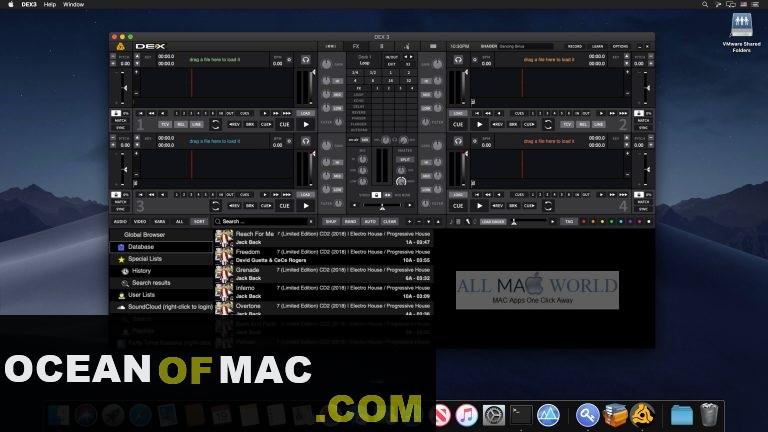Toggle headphone cue on deck 1
Screen dimensions: 768x432
pyautogui.click(x=306, y=60)
